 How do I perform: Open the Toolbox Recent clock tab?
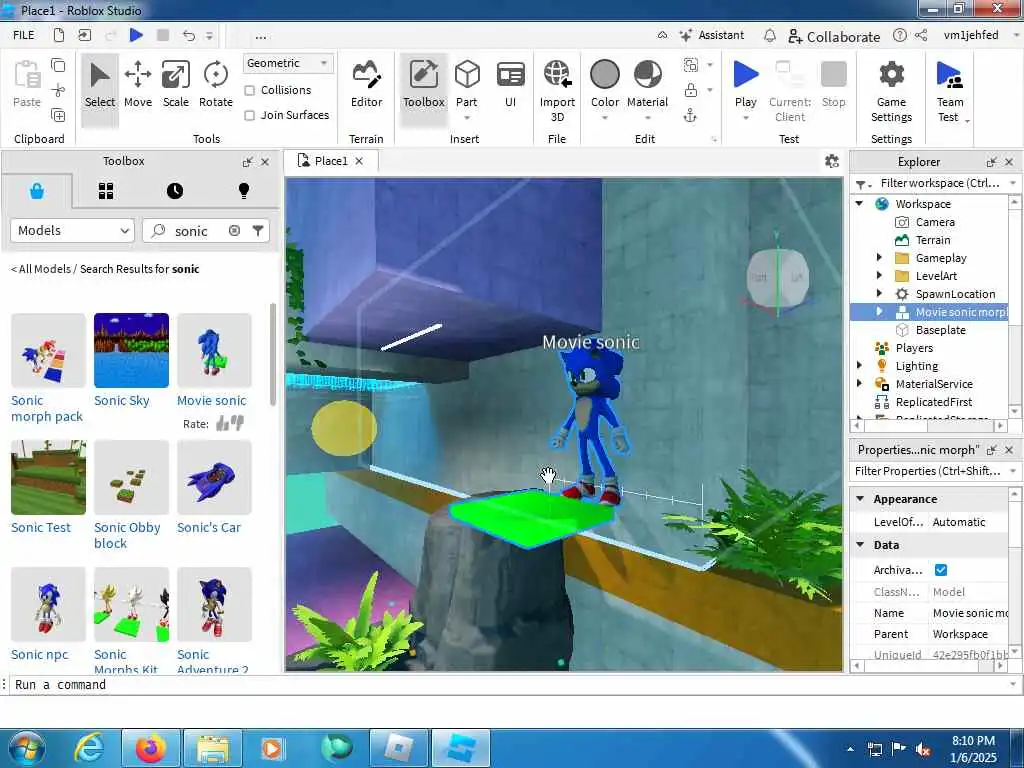[x=174, y=191]
